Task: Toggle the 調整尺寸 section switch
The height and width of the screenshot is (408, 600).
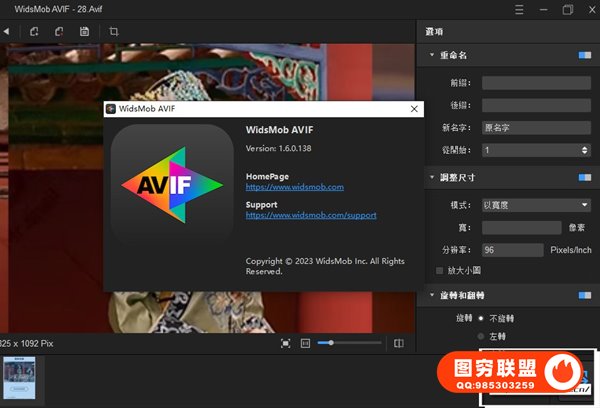Action: tap(584, 178)
